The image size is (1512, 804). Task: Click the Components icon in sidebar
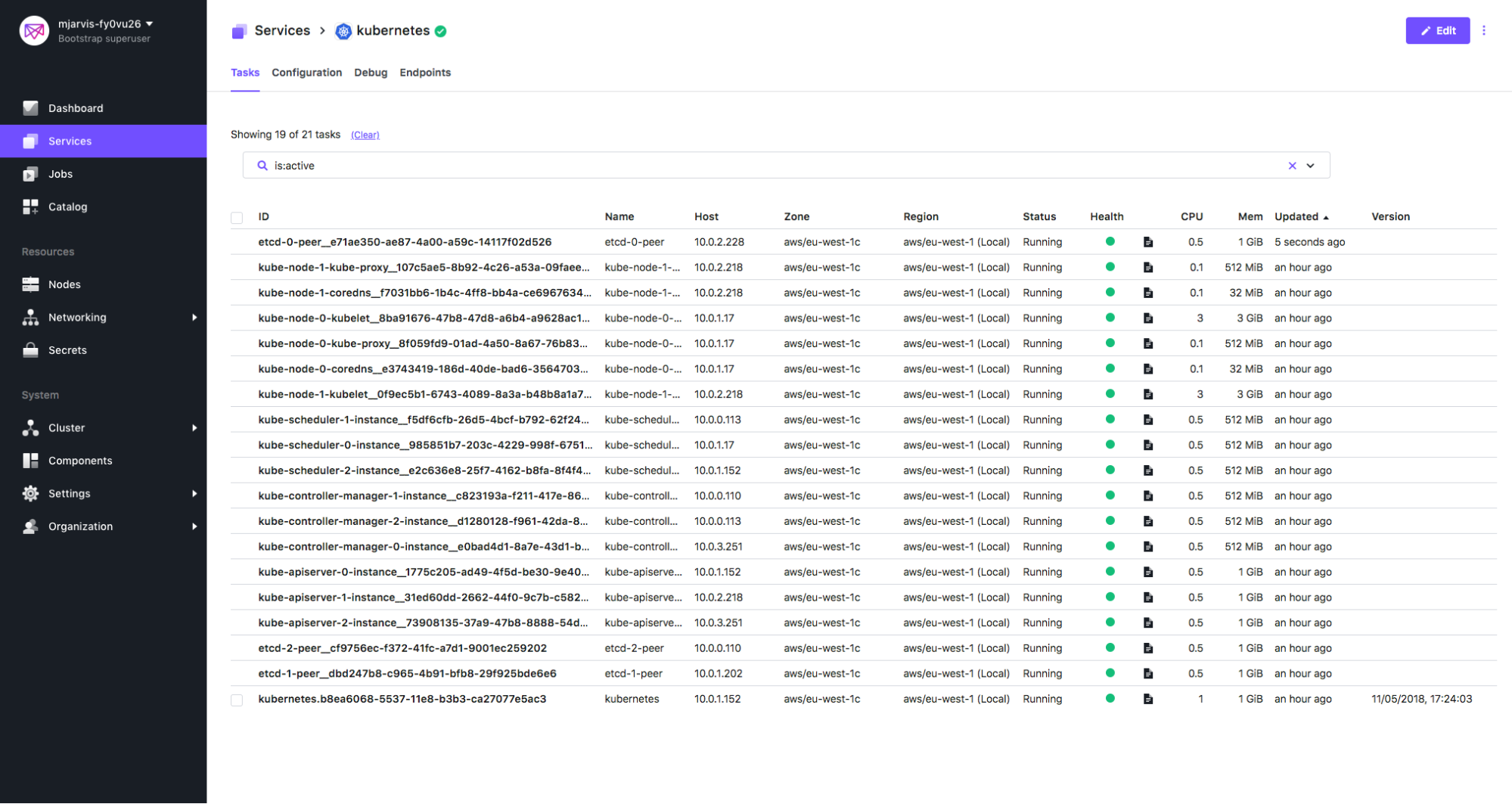click(x=30, y=461)
